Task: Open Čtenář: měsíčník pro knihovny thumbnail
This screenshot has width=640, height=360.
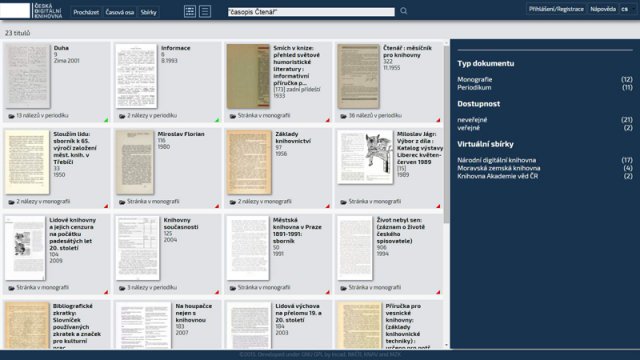Action: tap(358, 76)
